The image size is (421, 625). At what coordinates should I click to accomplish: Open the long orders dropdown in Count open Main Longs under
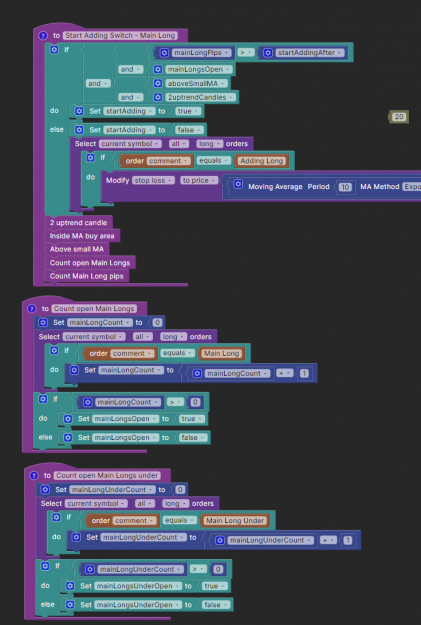(x=175, y=503)
